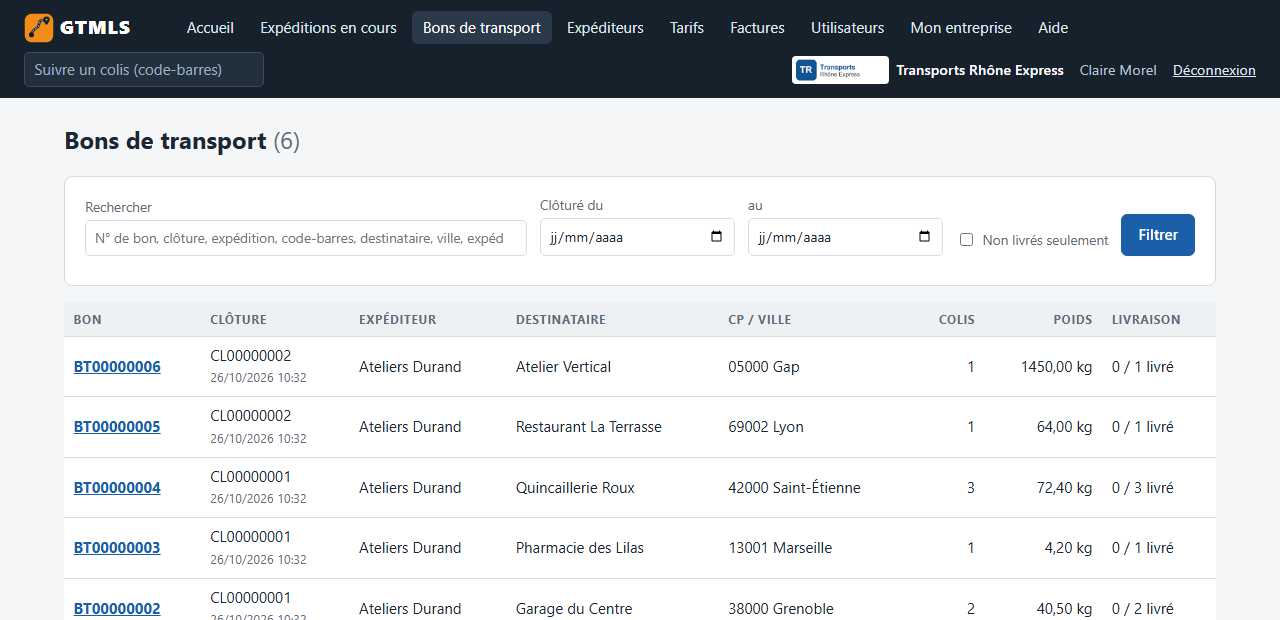Focus the 'Clôturé du' date field
This screenshot has height=620, width=1280.
637,237
